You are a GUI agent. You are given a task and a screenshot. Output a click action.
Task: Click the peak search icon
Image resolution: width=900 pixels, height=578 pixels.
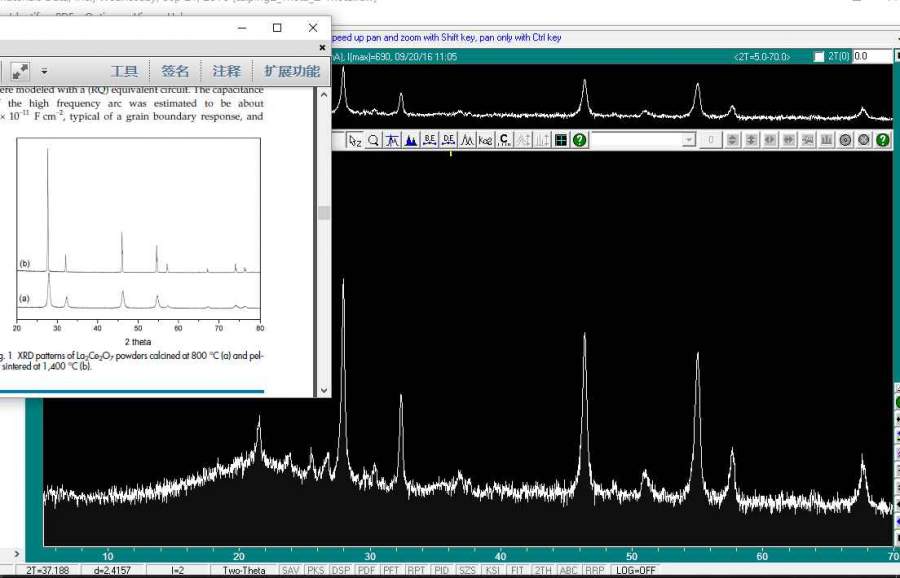(393, 140)
